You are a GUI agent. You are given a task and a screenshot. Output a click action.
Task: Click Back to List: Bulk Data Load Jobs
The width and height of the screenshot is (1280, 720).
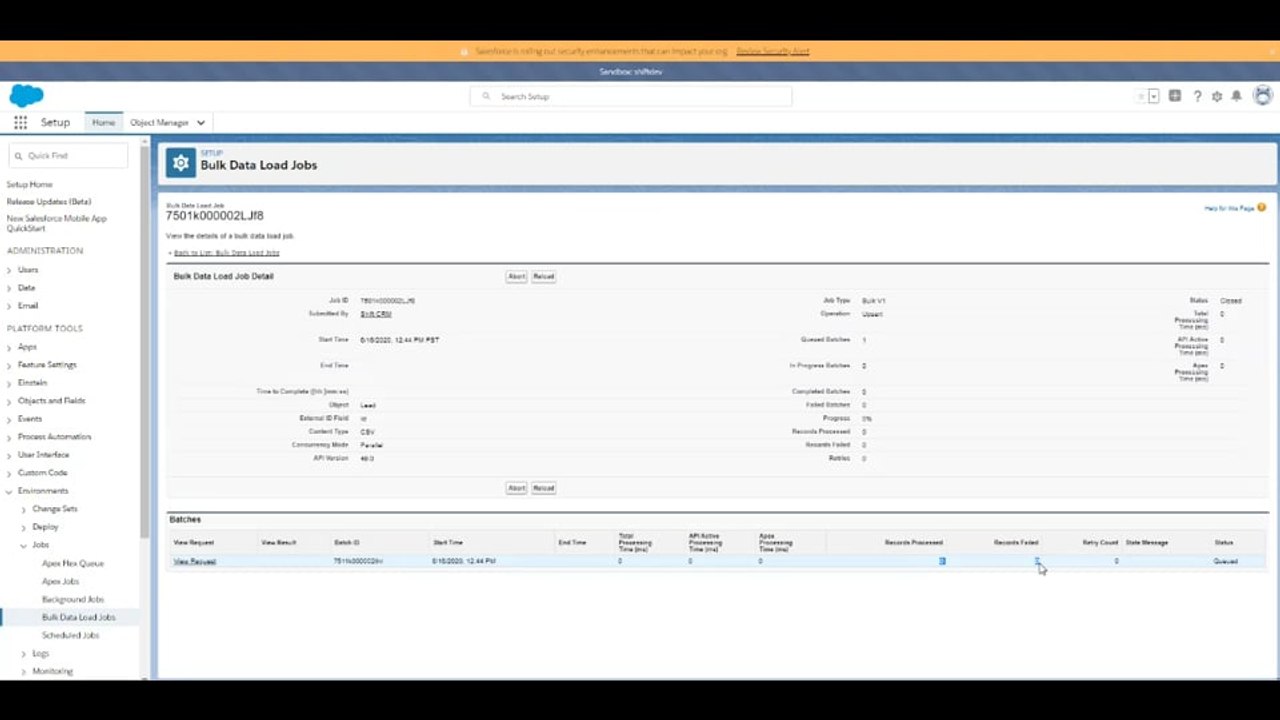(226, 253)
